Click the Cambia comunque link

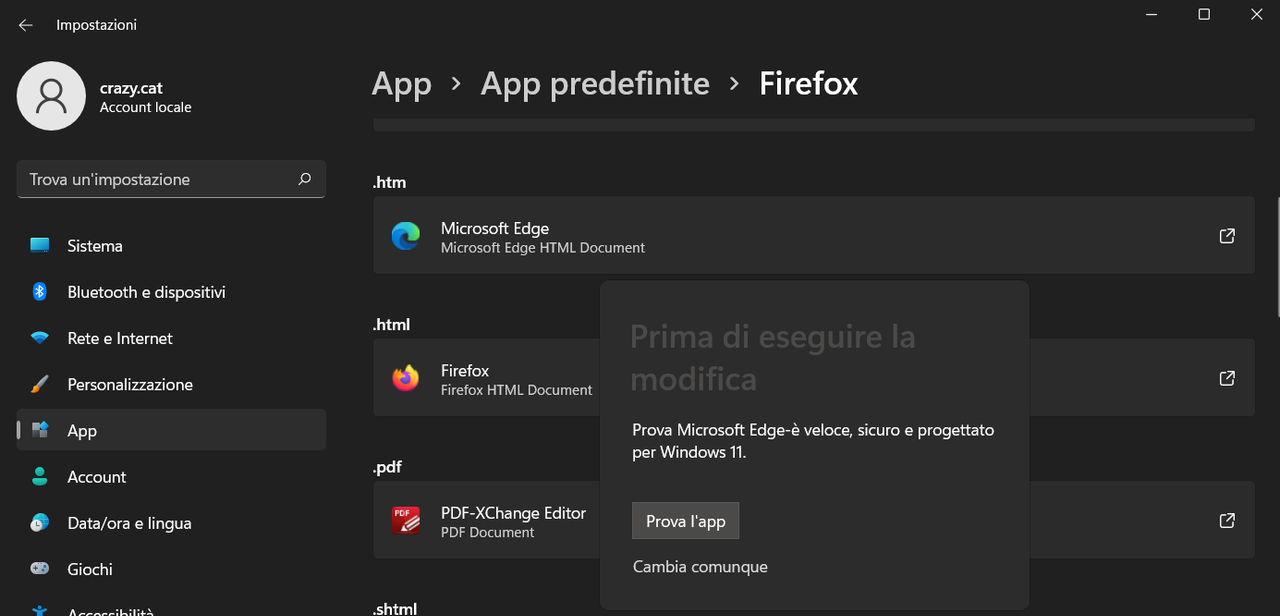click(700, 566)
